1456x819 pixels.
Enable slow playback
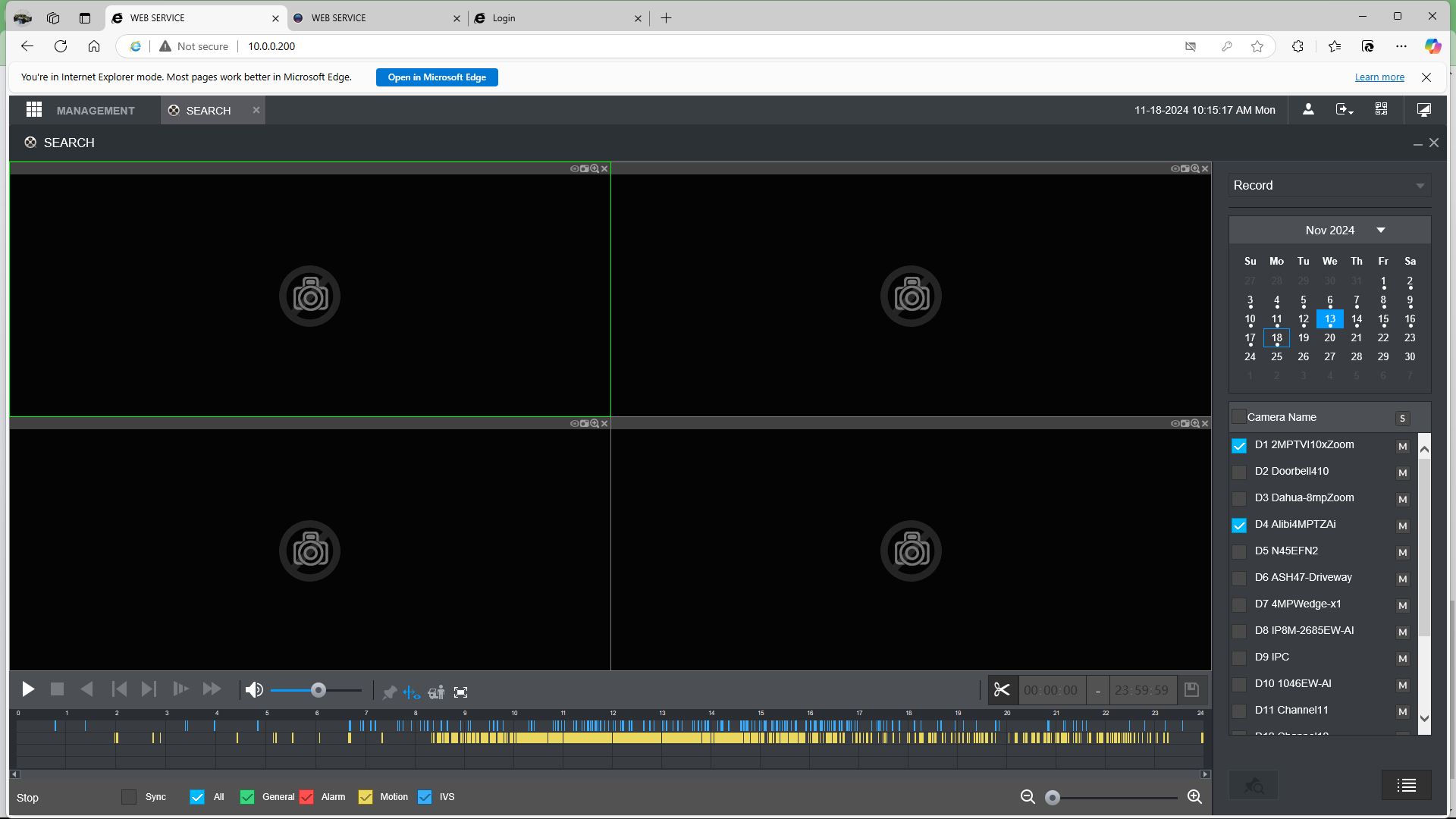coord(180,690)
